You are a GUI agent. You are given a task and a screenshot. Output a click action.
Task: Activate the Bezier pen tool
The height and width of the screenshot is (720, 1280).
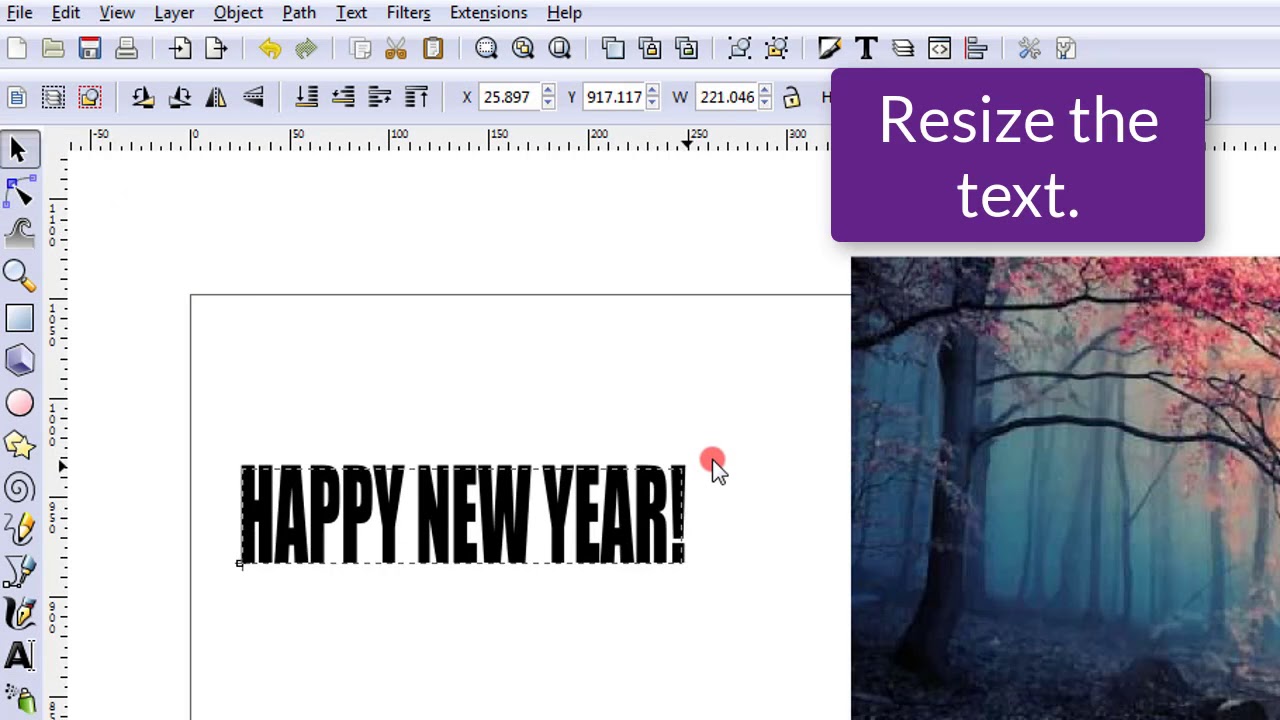(x=19, y=572)
